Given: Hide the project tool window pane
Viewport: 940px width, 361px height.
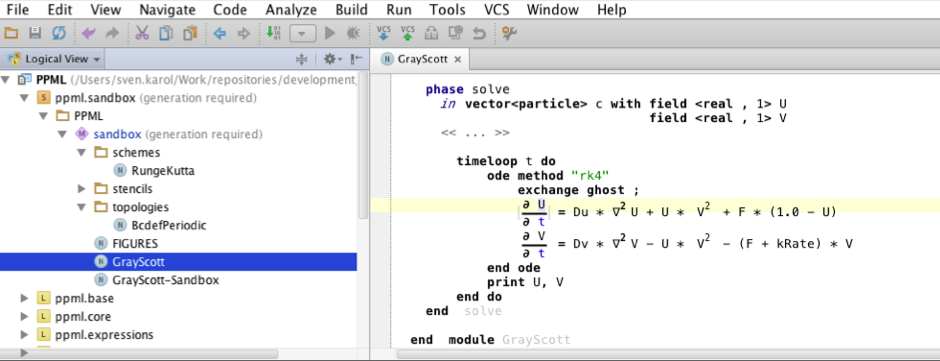Looking at the screenshot, I should point(356,59).
